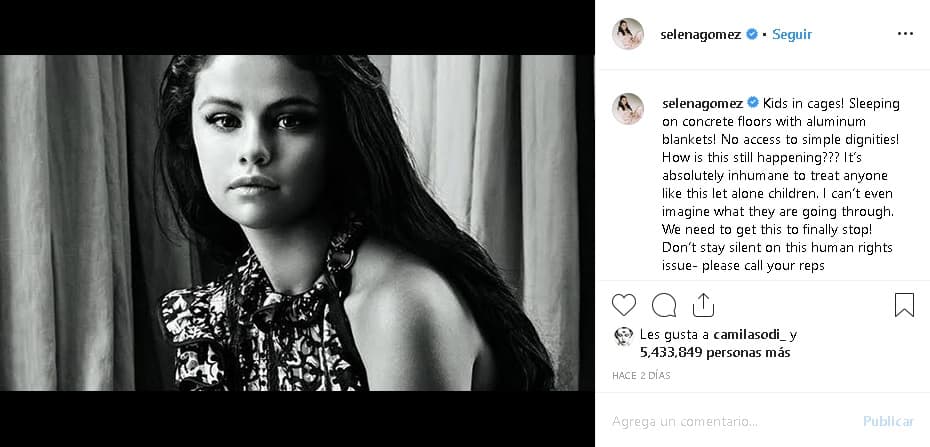Viewport: 930px width, 447px height.
Task: Click the caption text about kids in cages
Action: [781, 185]
